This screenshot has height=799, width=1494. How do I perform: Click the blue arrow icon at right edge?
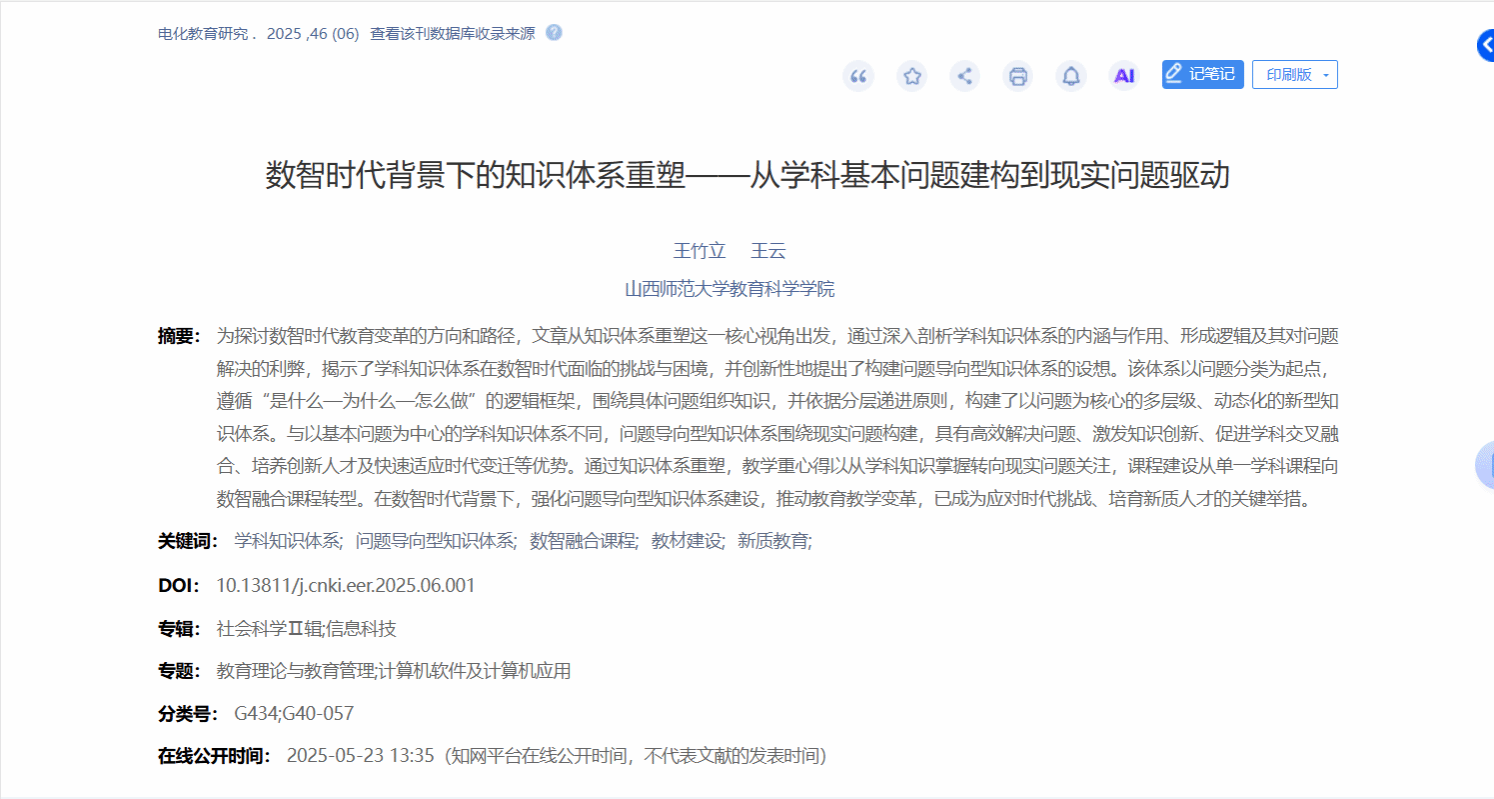1485,45
